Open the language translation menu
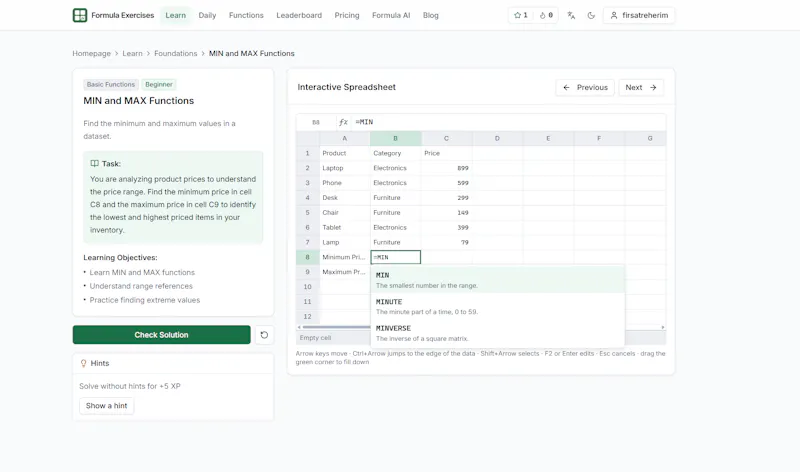800x472 pixels. coord(571,15)
